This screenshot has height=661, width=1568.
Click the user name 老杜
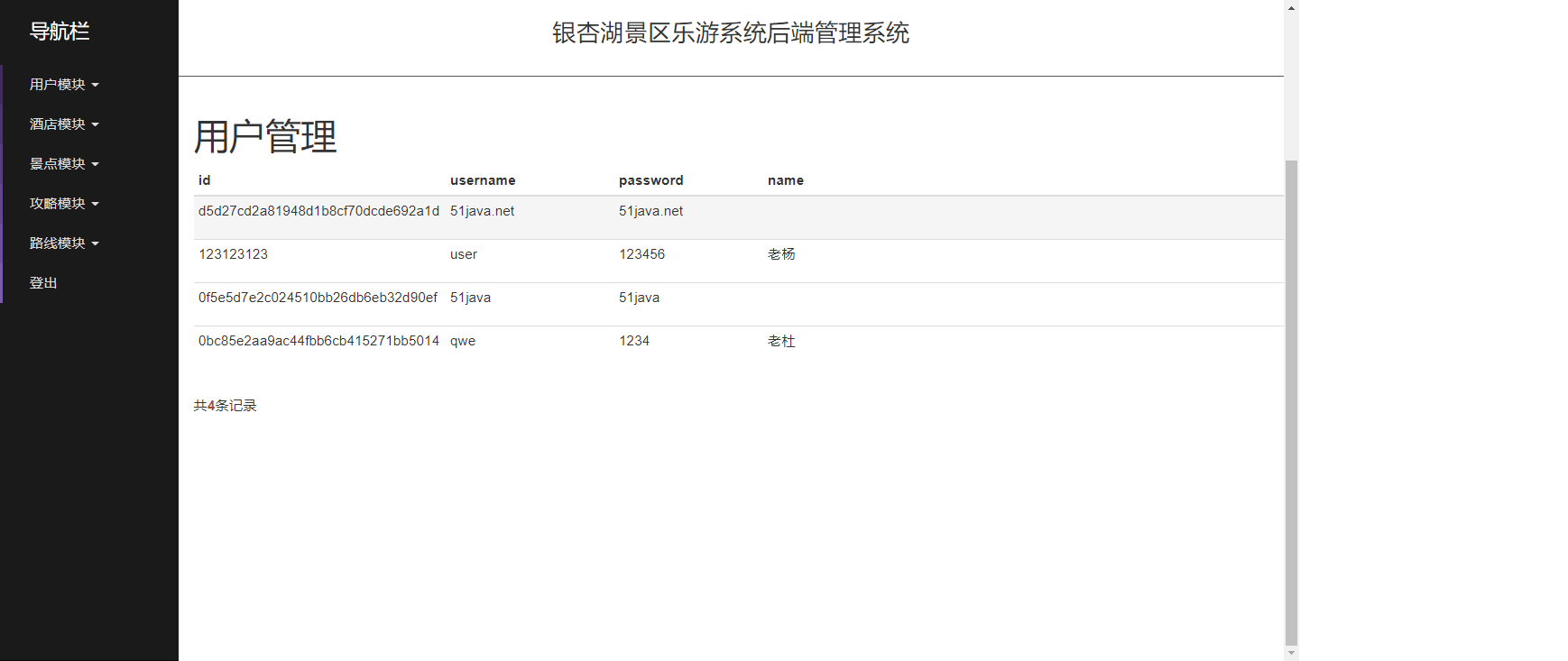781,341
